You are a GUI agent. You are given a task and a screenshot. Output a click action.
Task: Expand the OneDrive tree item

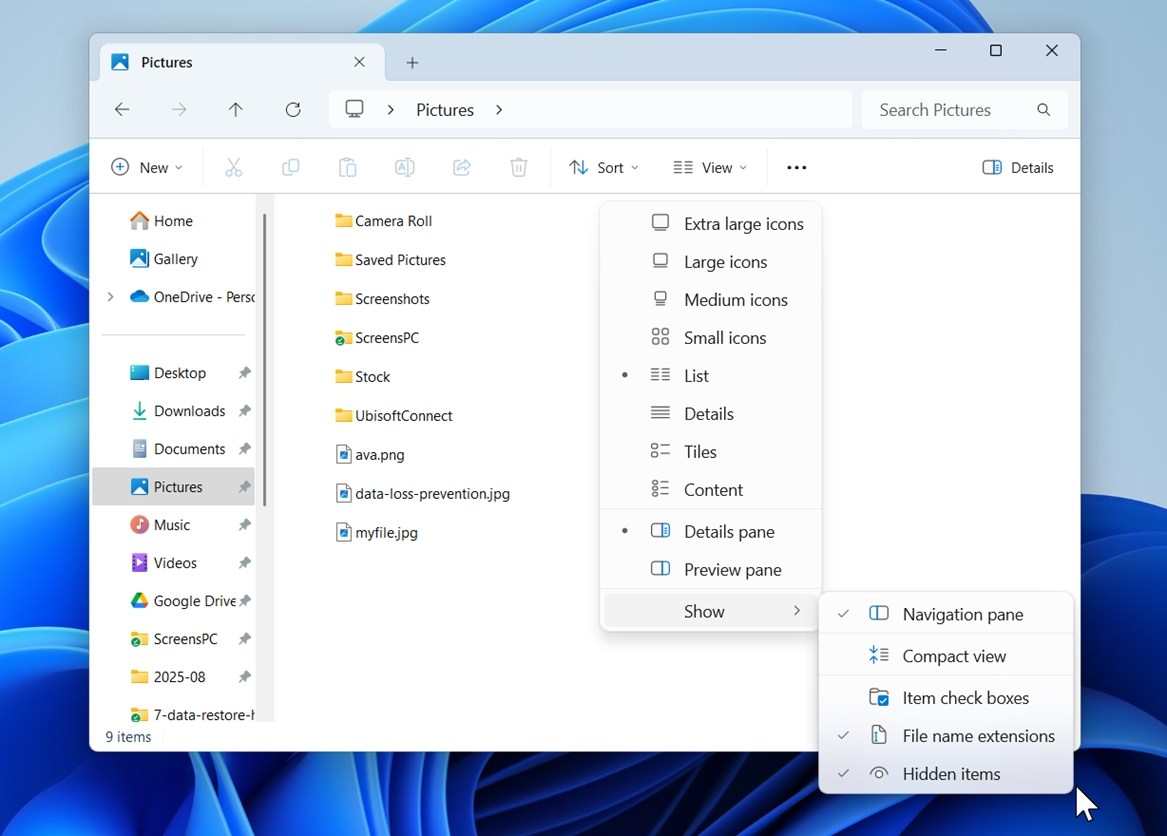pos(110,297)
